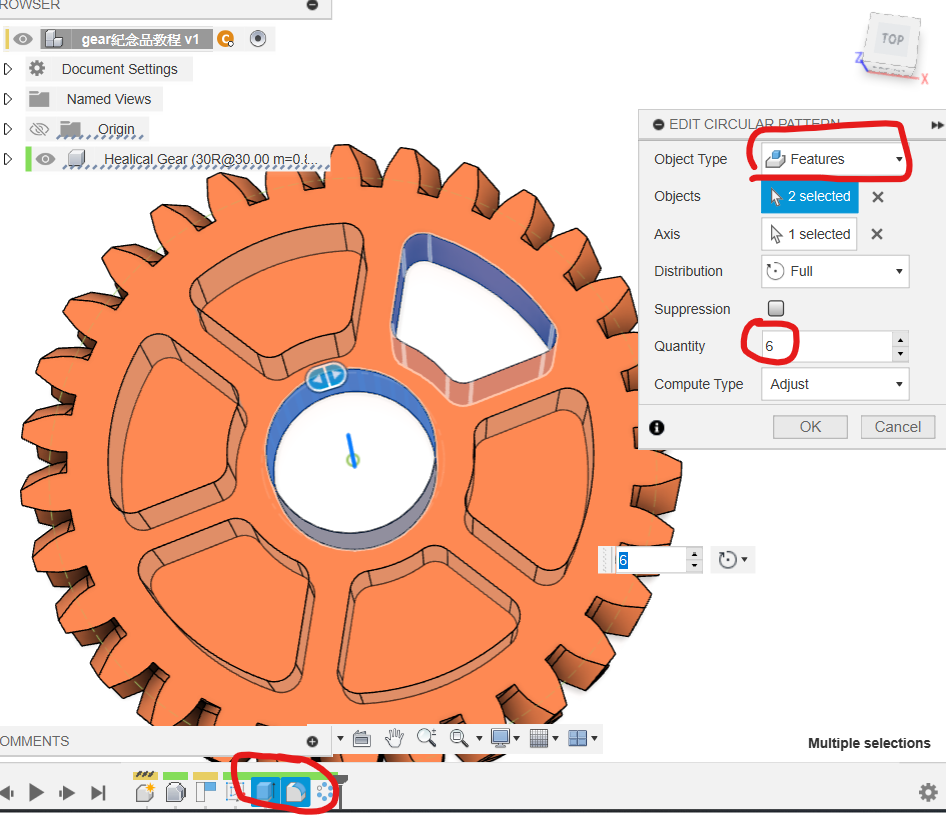Click Cancel in Edit Circular Pattern
Image resolution: width=946 pixels, height=816 pixels.
pos(897,427)
